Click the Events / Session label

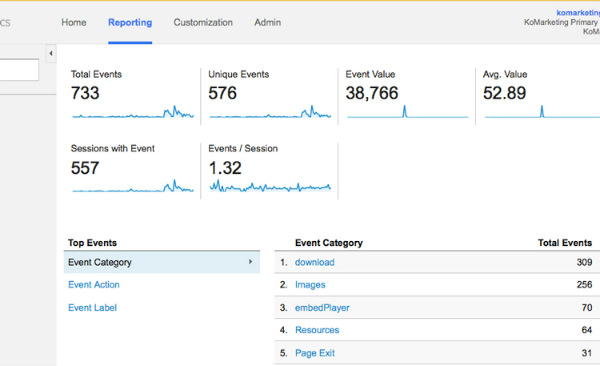pyautogui.click(x=243, y=148)
